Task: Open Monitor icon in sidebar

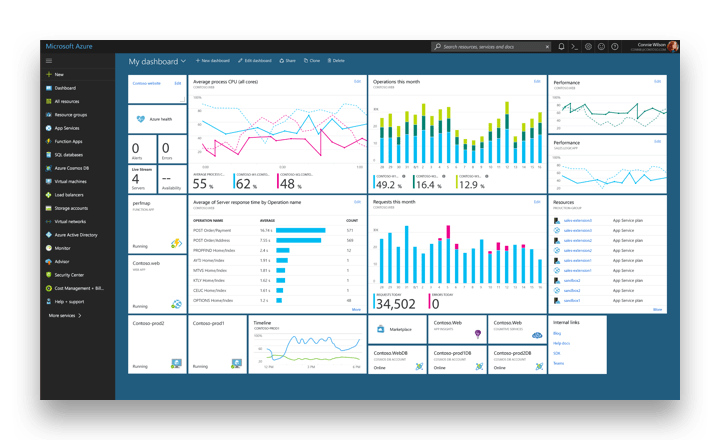Action: 49,248
